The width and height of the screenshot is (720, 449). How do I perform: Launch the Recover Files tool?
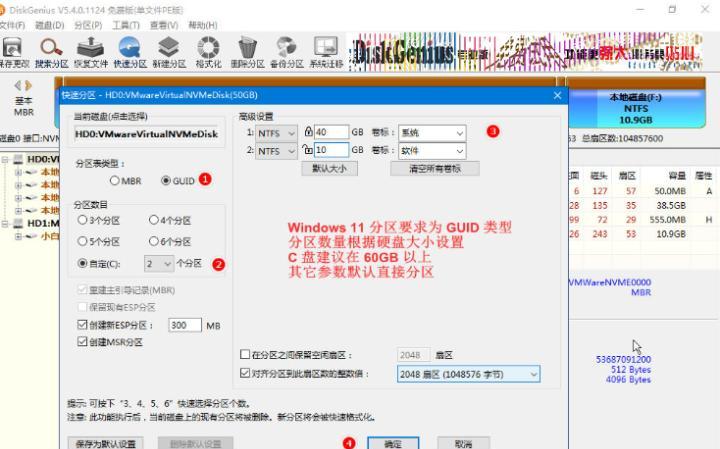90,53
